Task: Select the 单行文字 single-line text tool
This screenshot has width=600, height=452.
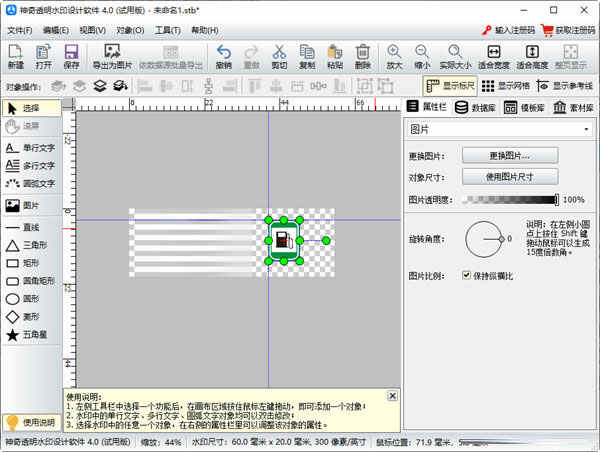Action: (x=31, y=146)
